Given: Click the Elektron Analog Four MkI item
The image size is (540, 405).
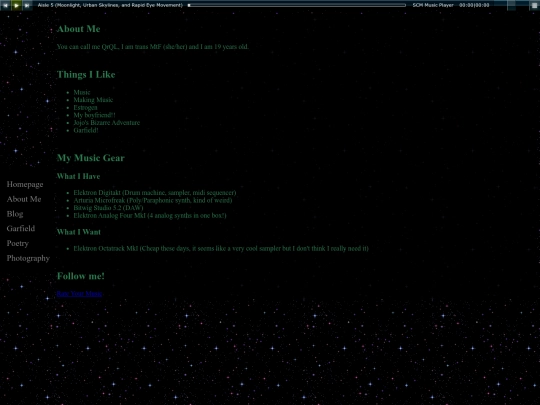Looking at the screenshot, I should 150,216.
